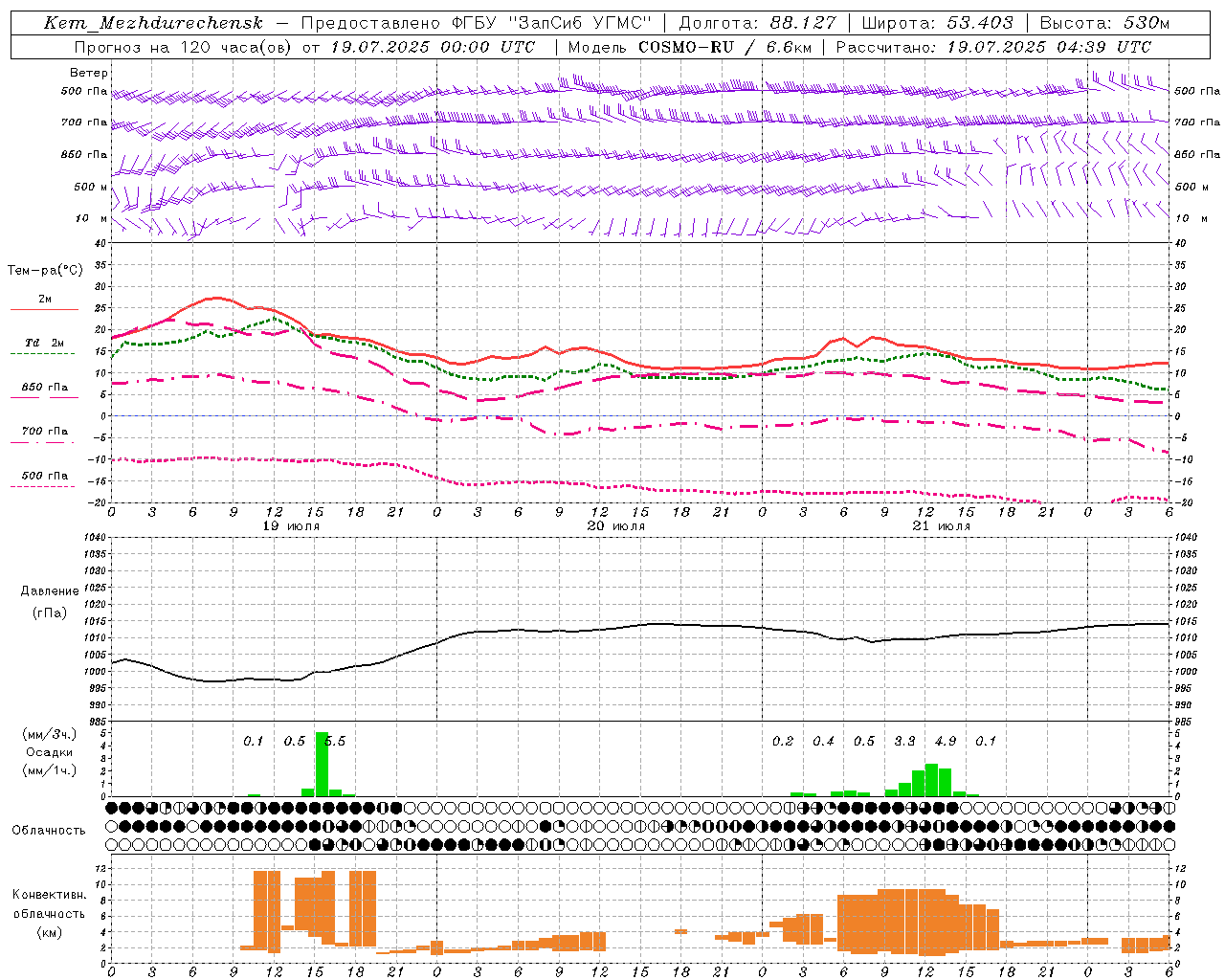This screenshot has height=980, width=1225.
Task: Click the 4.9 precipitation total value
Action: pos(946,741)
